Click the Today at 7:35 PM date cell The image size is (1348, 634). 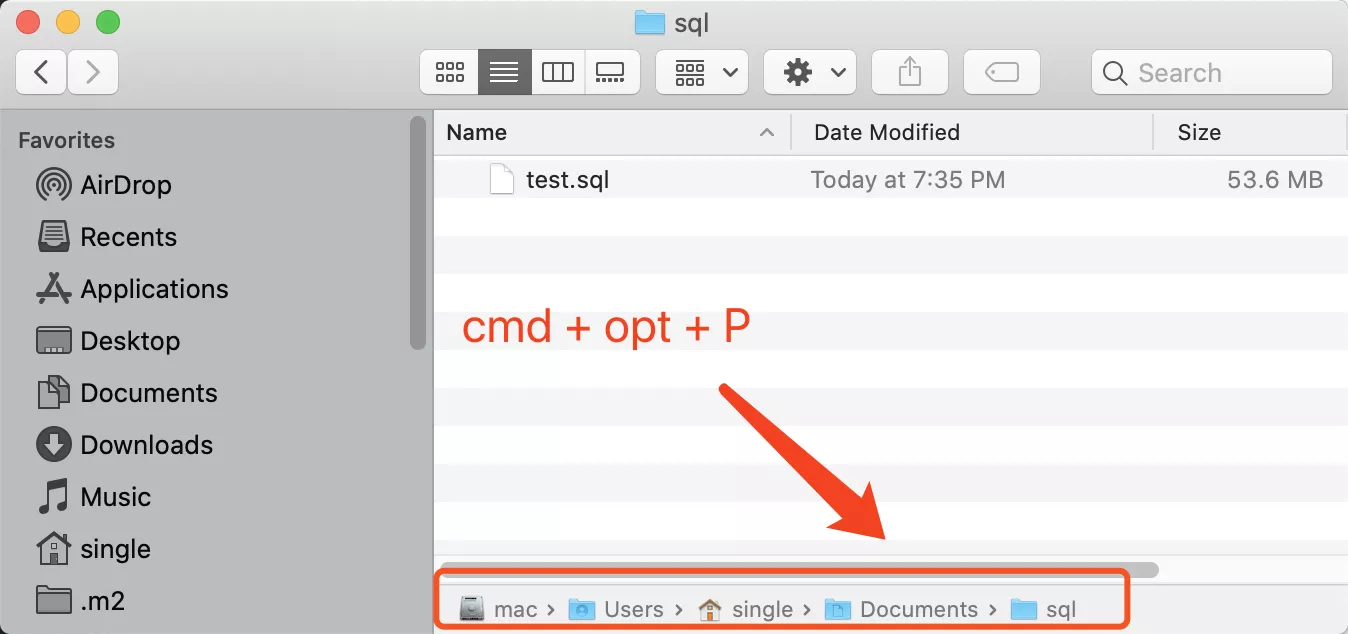[x=907, y=180]
